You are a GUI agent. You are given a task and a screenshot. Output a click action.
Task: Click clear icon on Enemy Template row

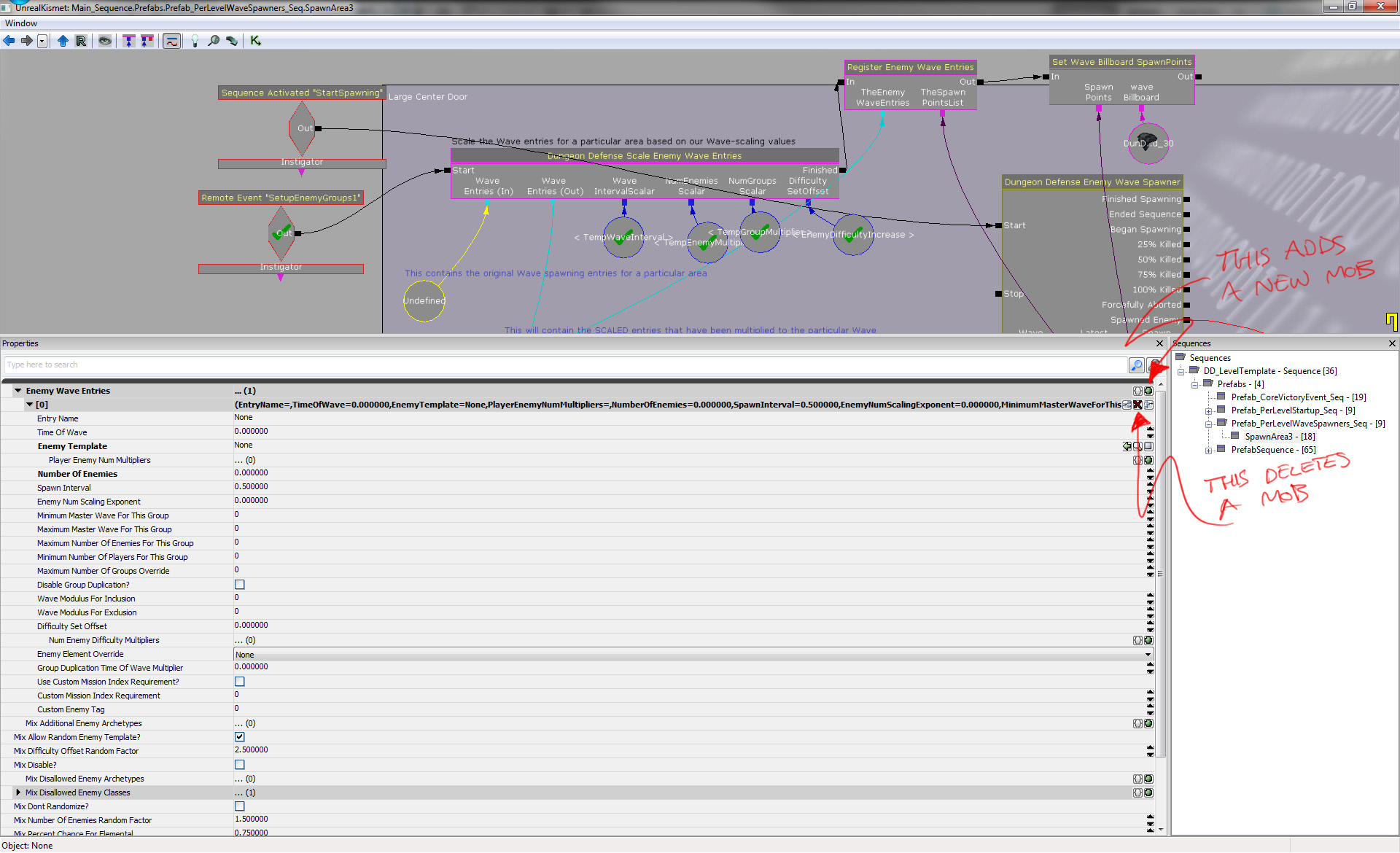click(1148, 446)
